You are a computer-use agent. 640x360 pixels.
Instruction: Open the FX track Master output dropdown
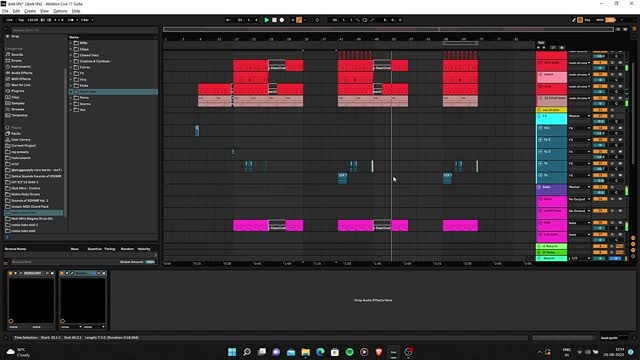580,116
